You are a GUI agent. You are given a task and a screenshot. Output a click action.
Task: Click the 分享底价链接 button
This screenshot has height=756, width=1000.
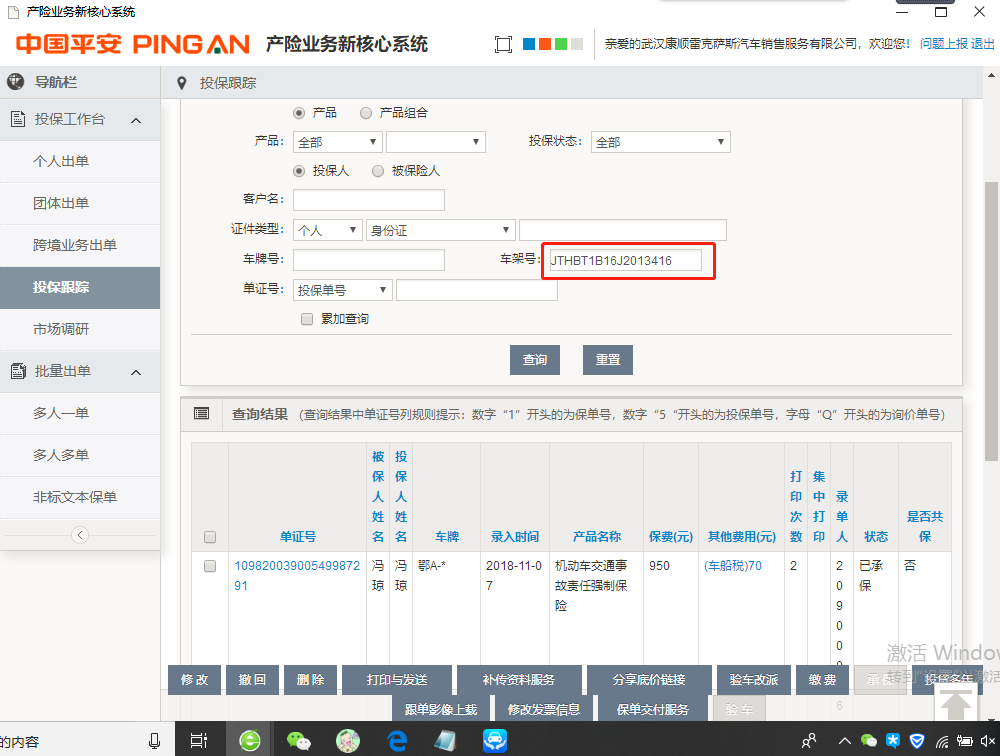[x=649, y=680]
